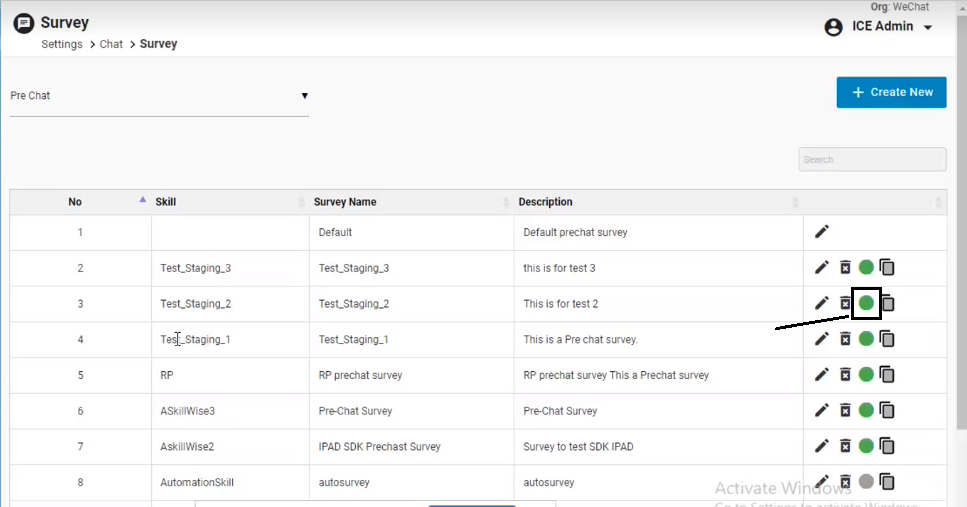Click the Create New button
Screen dimensions: 967x507
(891, 92)
